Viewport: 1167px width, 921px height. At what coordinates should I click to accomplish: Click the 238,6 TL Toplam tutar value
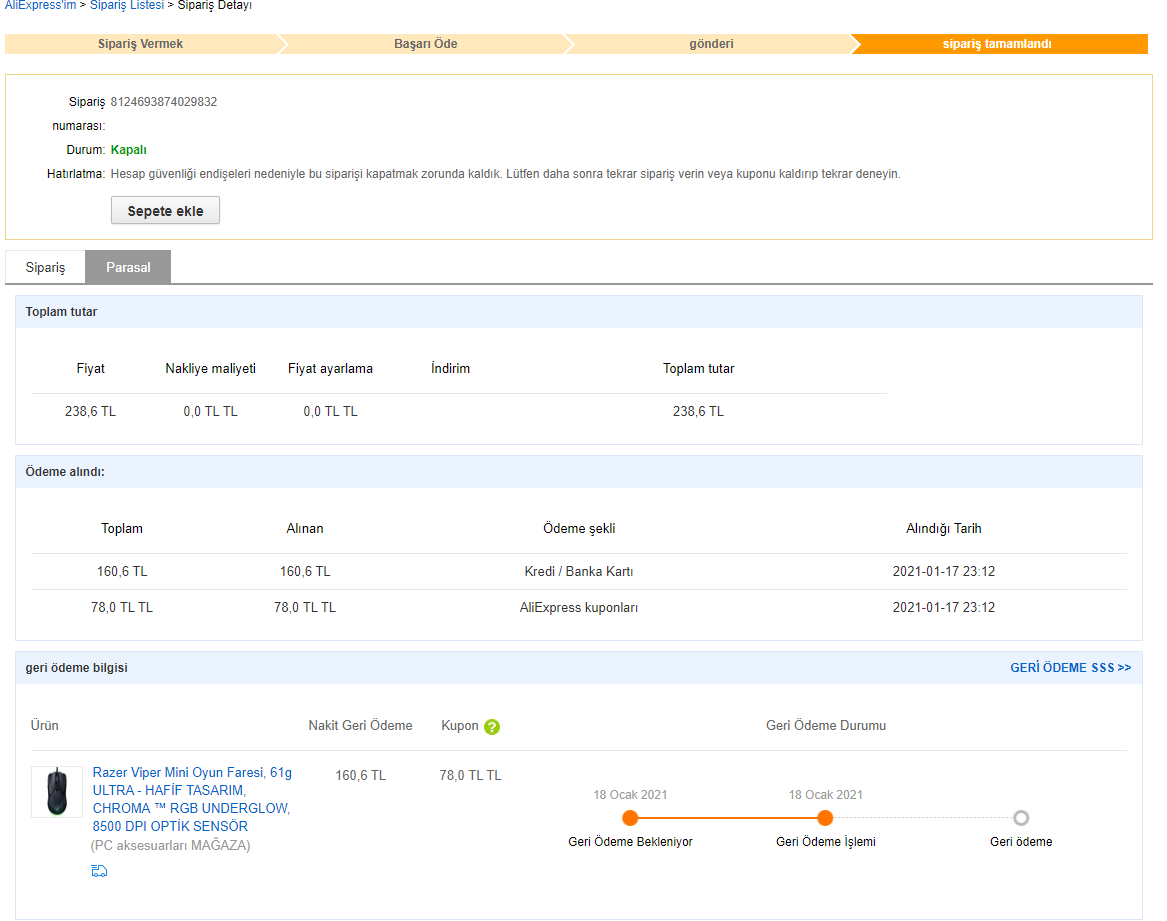coord(698,411)
